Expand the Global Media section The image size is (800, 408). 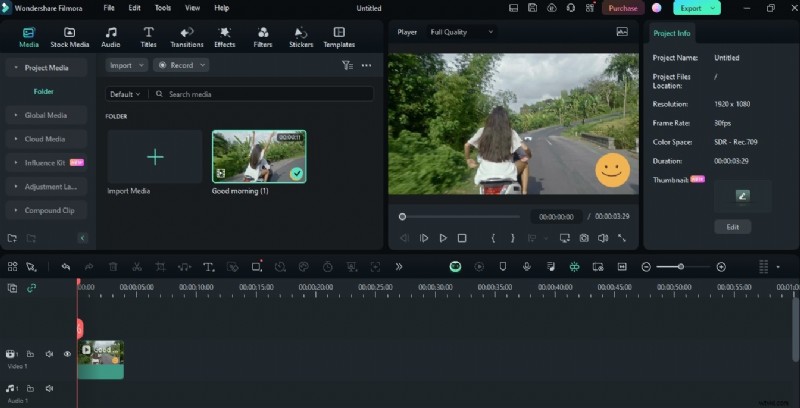[x=46, y=115]
